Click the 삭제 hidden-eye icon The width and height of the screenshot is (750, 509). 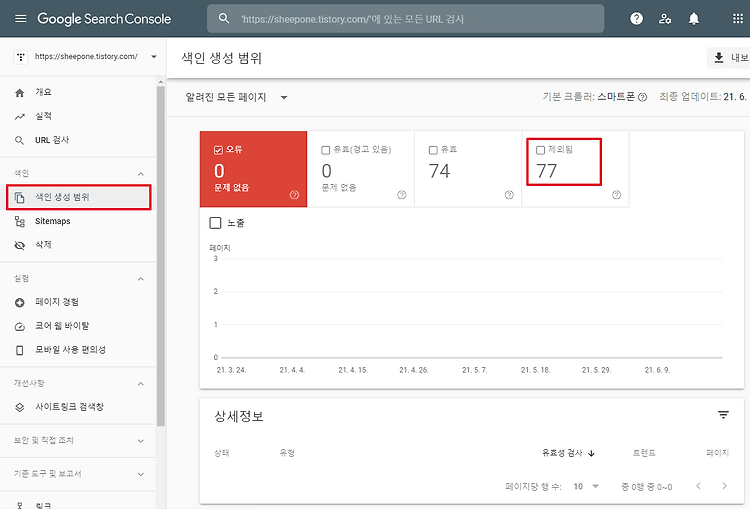coord(20,245)
